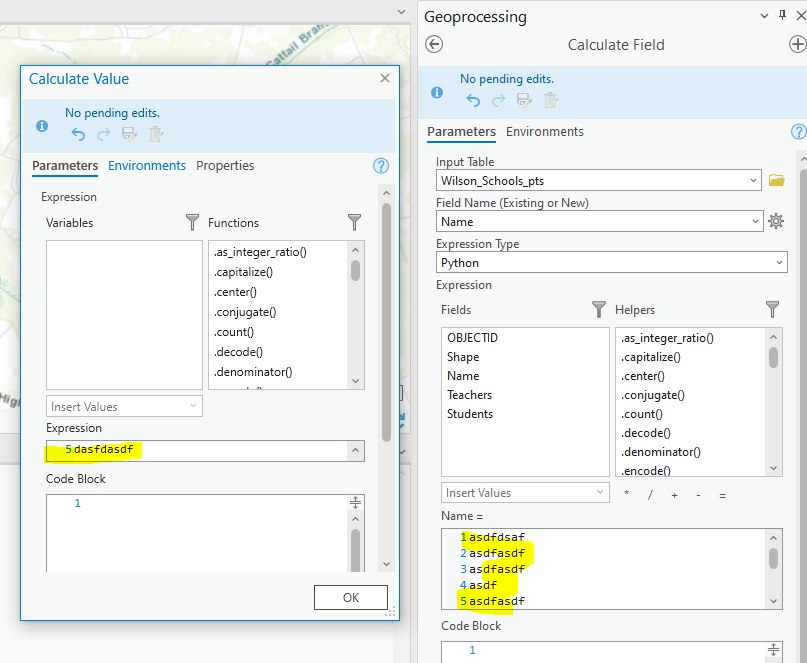Open the Geoprocessing panel menu chevron
The width and height of the screenshot is (807, 663).
(x=764, y=16)
